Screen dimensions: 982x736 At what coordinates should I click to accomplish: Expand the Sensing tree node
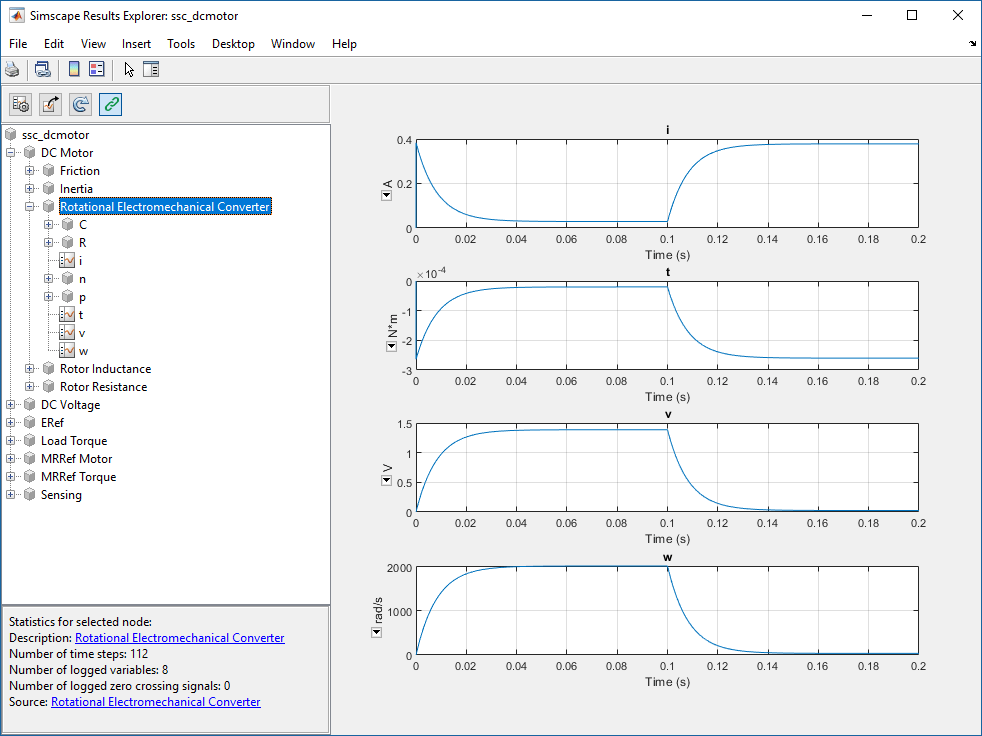click(11, 495)
